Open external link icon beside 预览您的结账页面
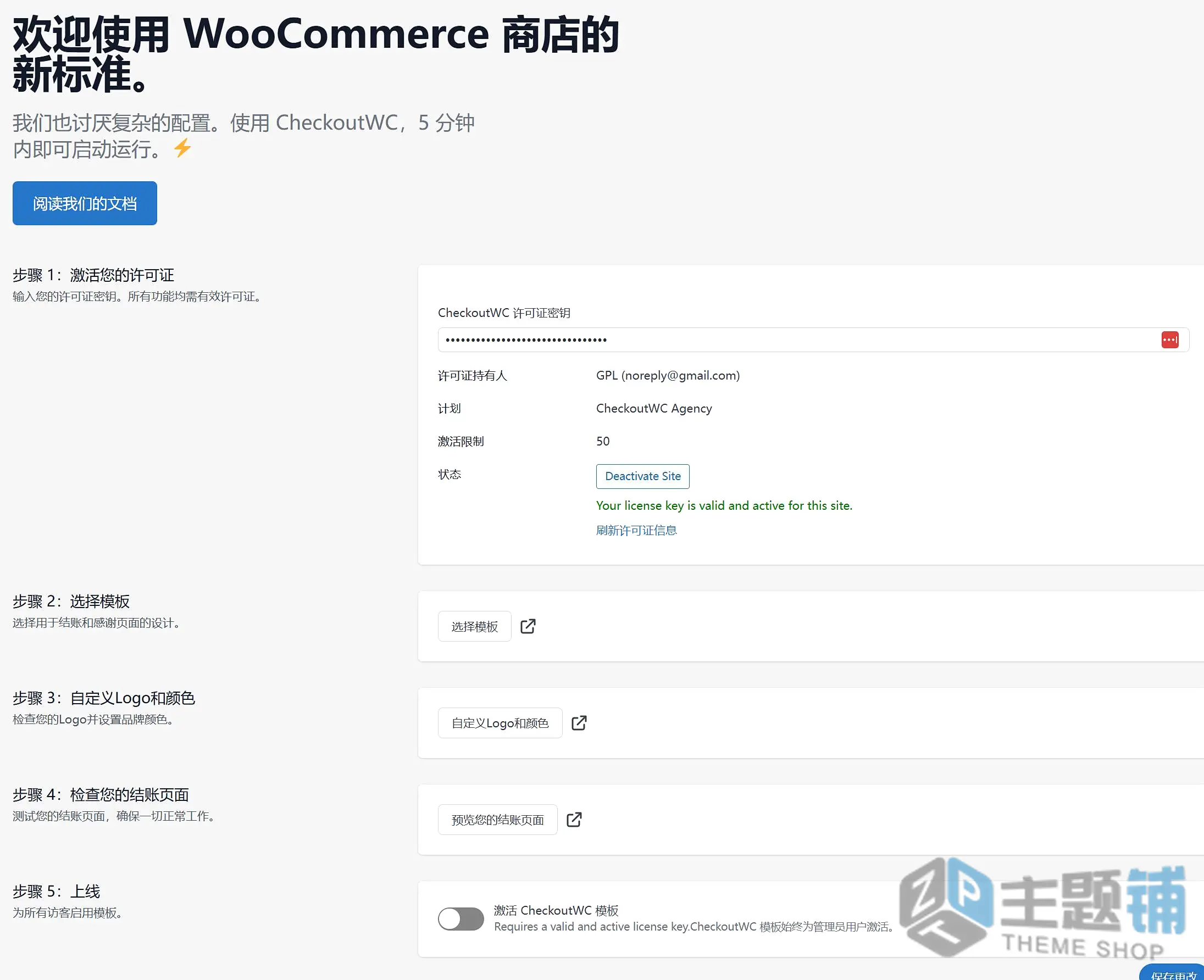Screen dimensions: 1204x980 (574, 819)
